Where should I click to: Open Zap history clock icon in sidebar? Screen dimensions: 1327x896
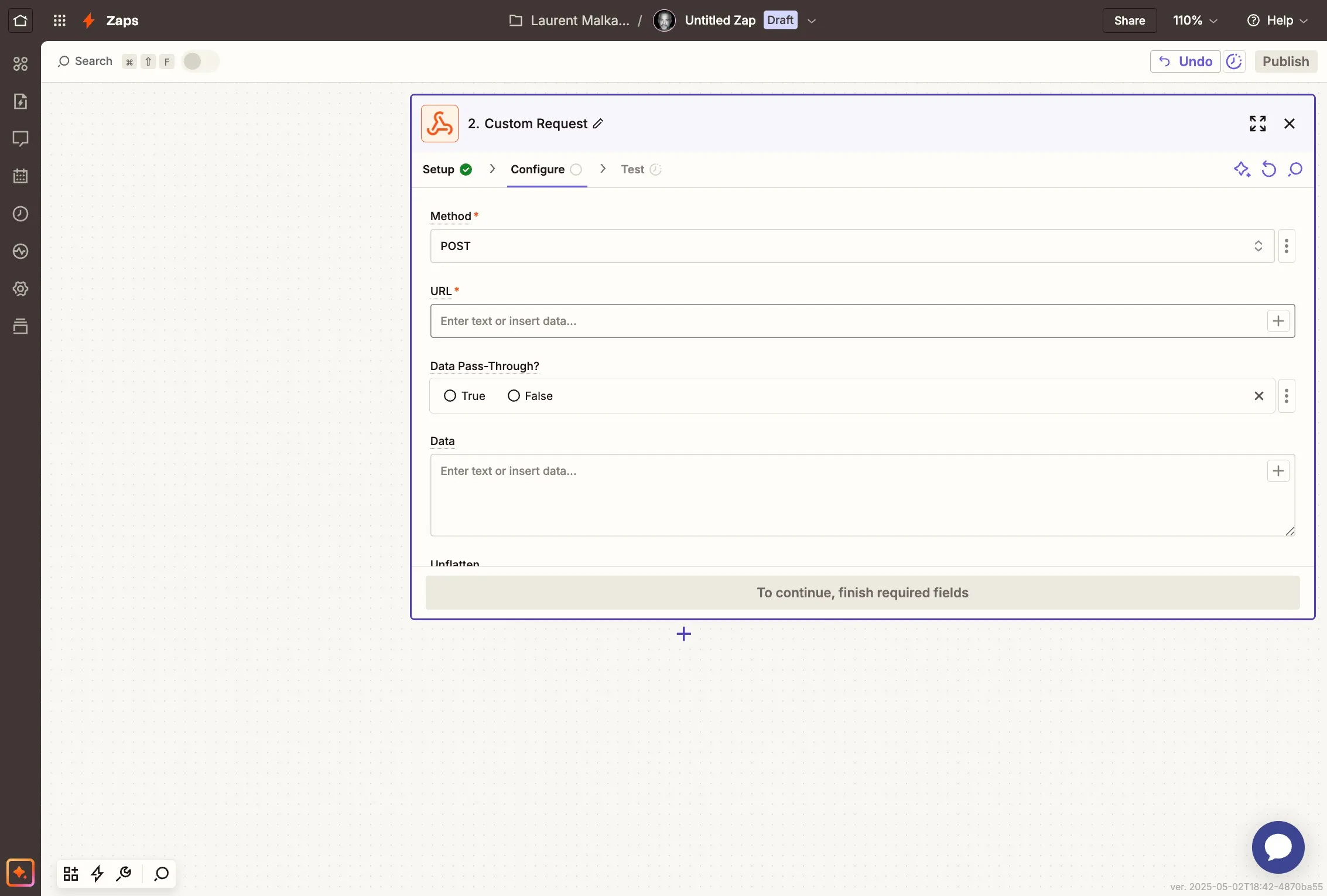(x=20, y=214)
